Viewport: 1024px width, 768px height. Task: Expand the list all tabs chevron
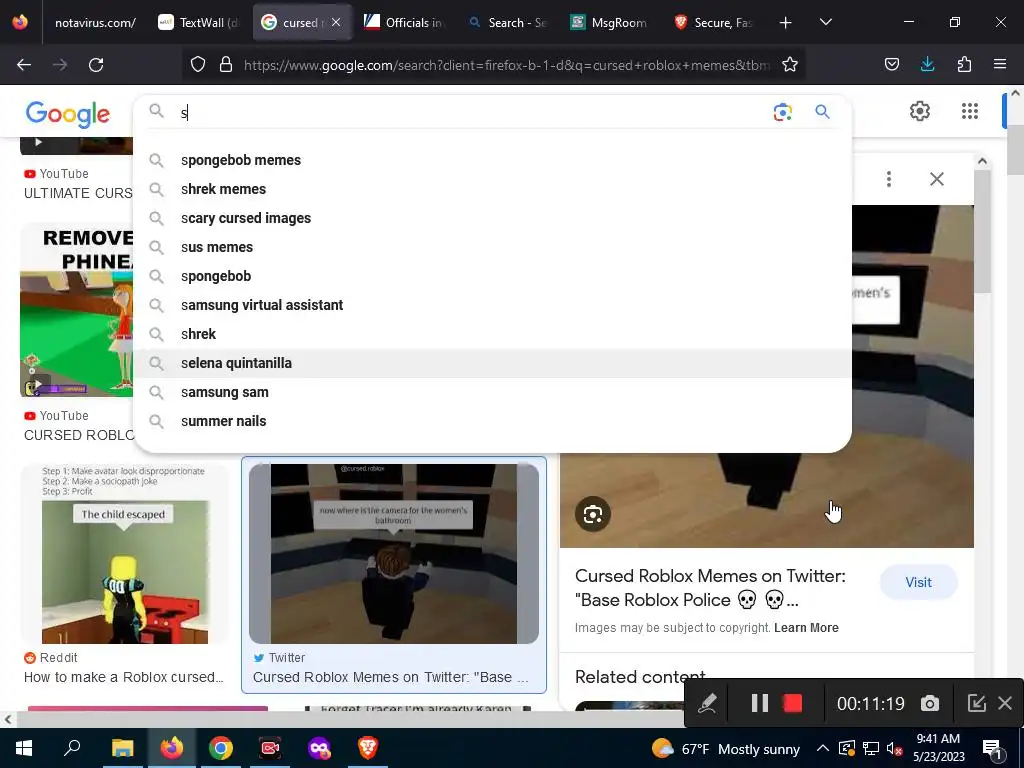click(825, 23)
